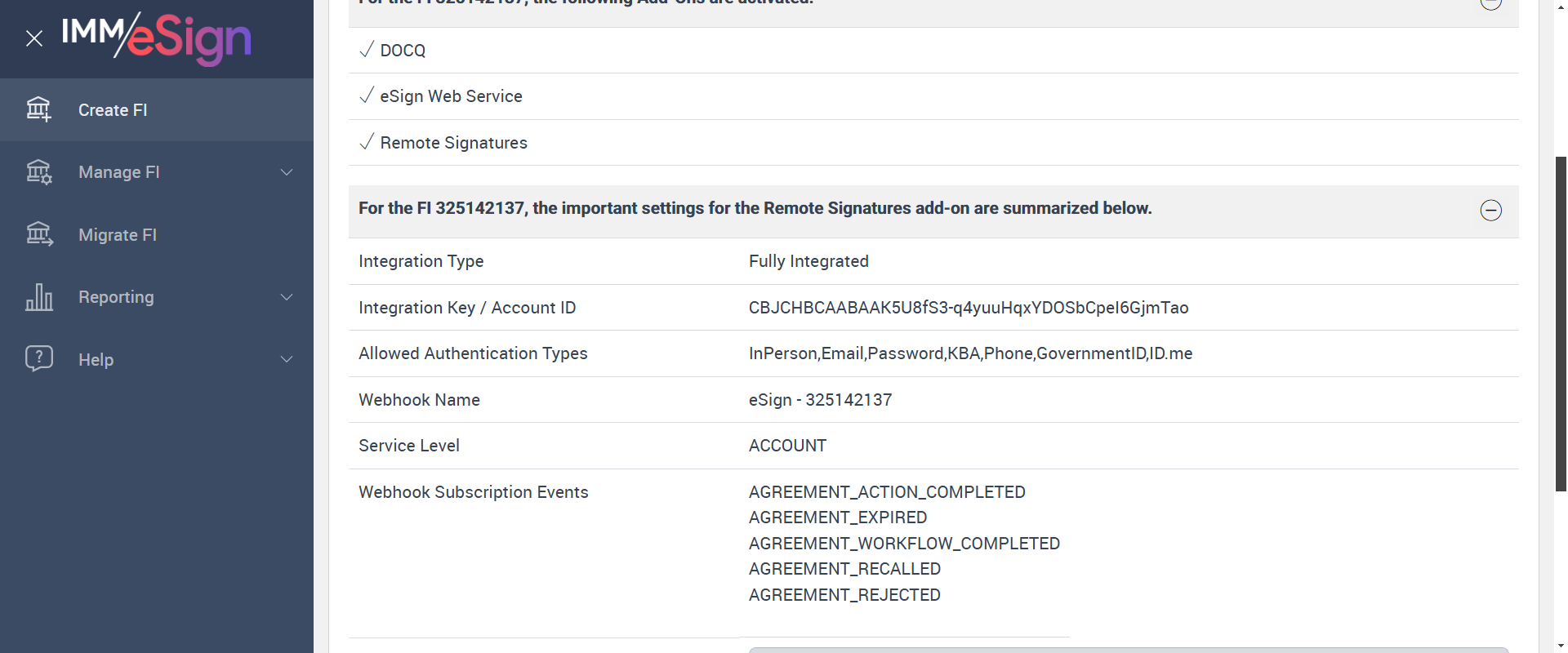Click the Create FI bank icon
Screen dimensions: 1568x653
click(x=38, y=109)
